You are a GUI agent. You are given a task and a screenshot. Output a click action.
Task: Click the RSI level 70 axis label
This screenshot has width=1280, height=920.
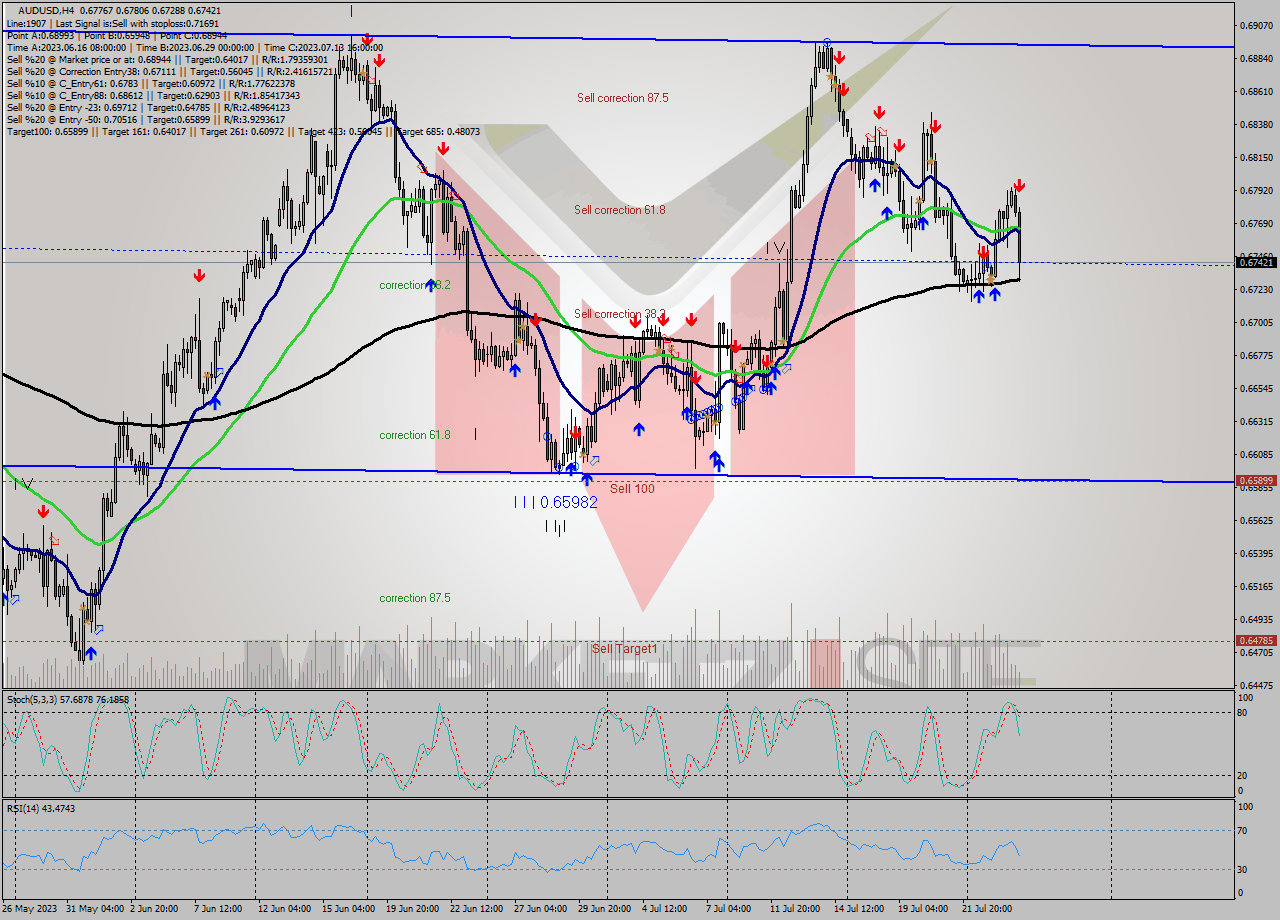pos(1243,830)
